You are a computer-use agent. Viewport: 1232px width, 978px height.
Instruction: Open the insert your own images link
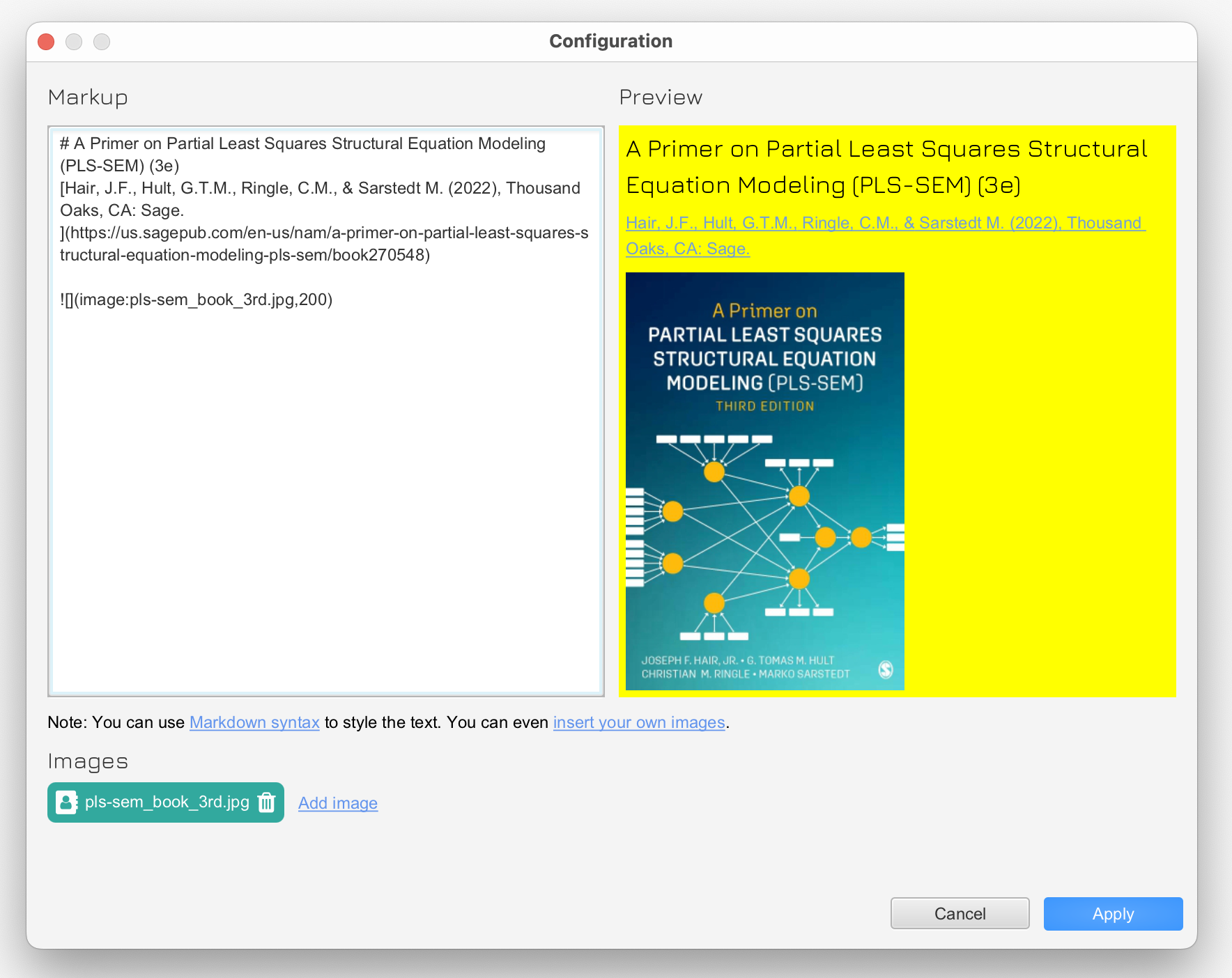point(639,722)
